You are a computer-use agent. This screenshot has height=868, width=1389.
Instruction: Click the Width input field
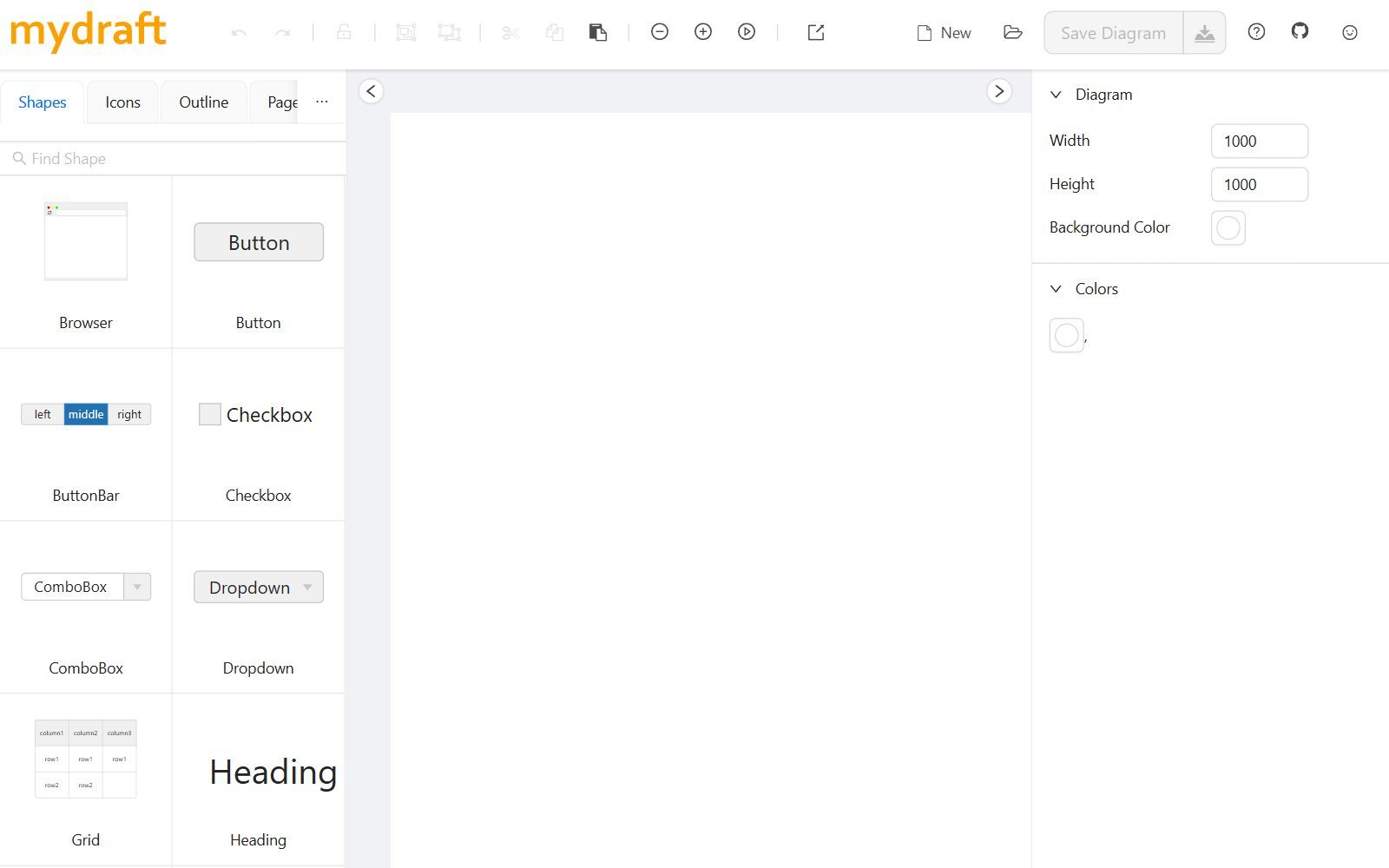[x=1259, y=141]
